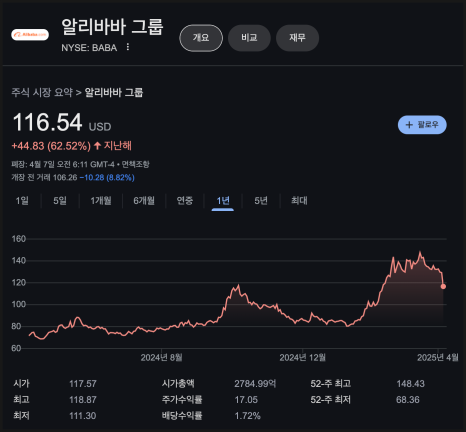The width and height of the screenshot is (466, 432).
Task: Click the 팔로우 follow button
Action: [x=422, y=125]
